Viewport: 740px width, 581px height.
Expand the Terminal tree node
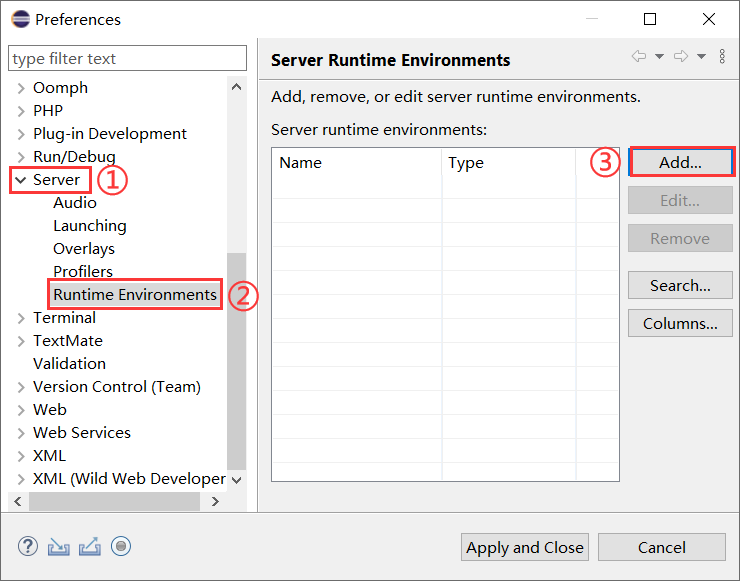[21, 318]
